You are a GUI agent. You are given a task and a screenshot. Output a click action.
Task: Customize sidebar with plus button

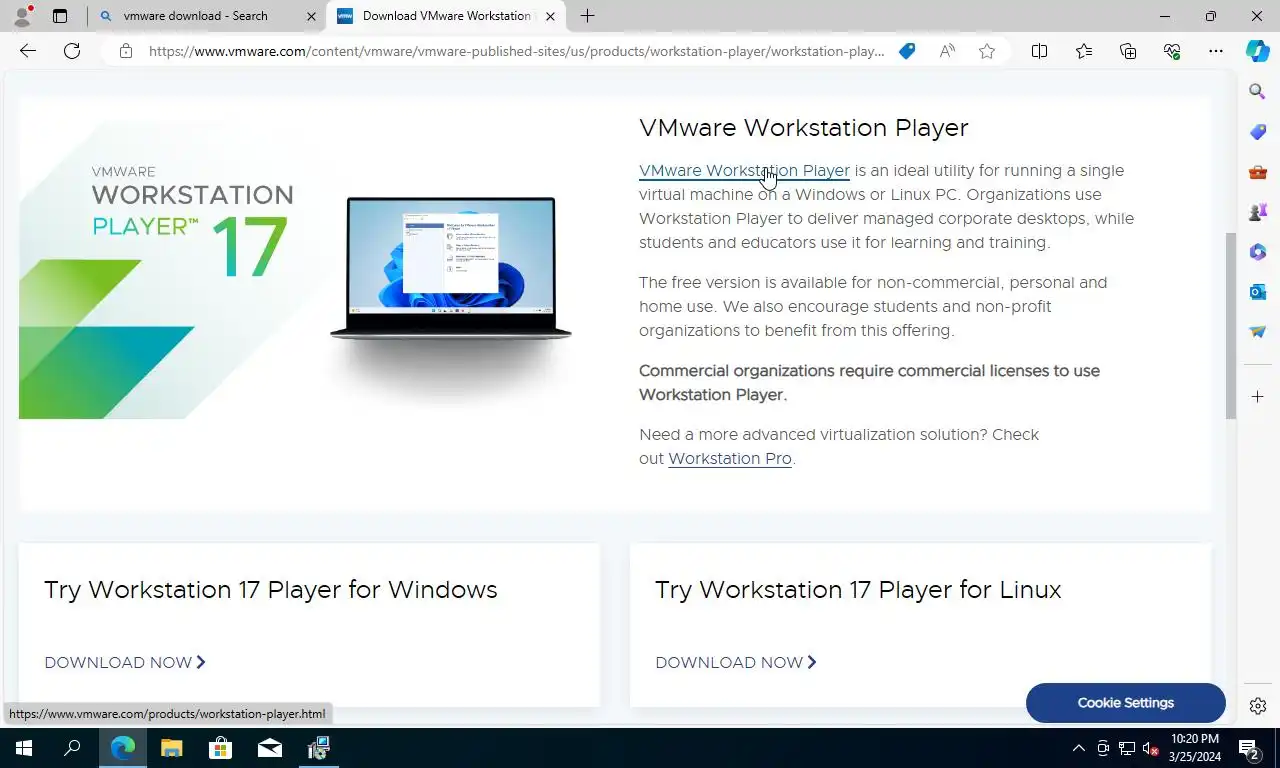pyautogui.click(x=1258, y=397)
